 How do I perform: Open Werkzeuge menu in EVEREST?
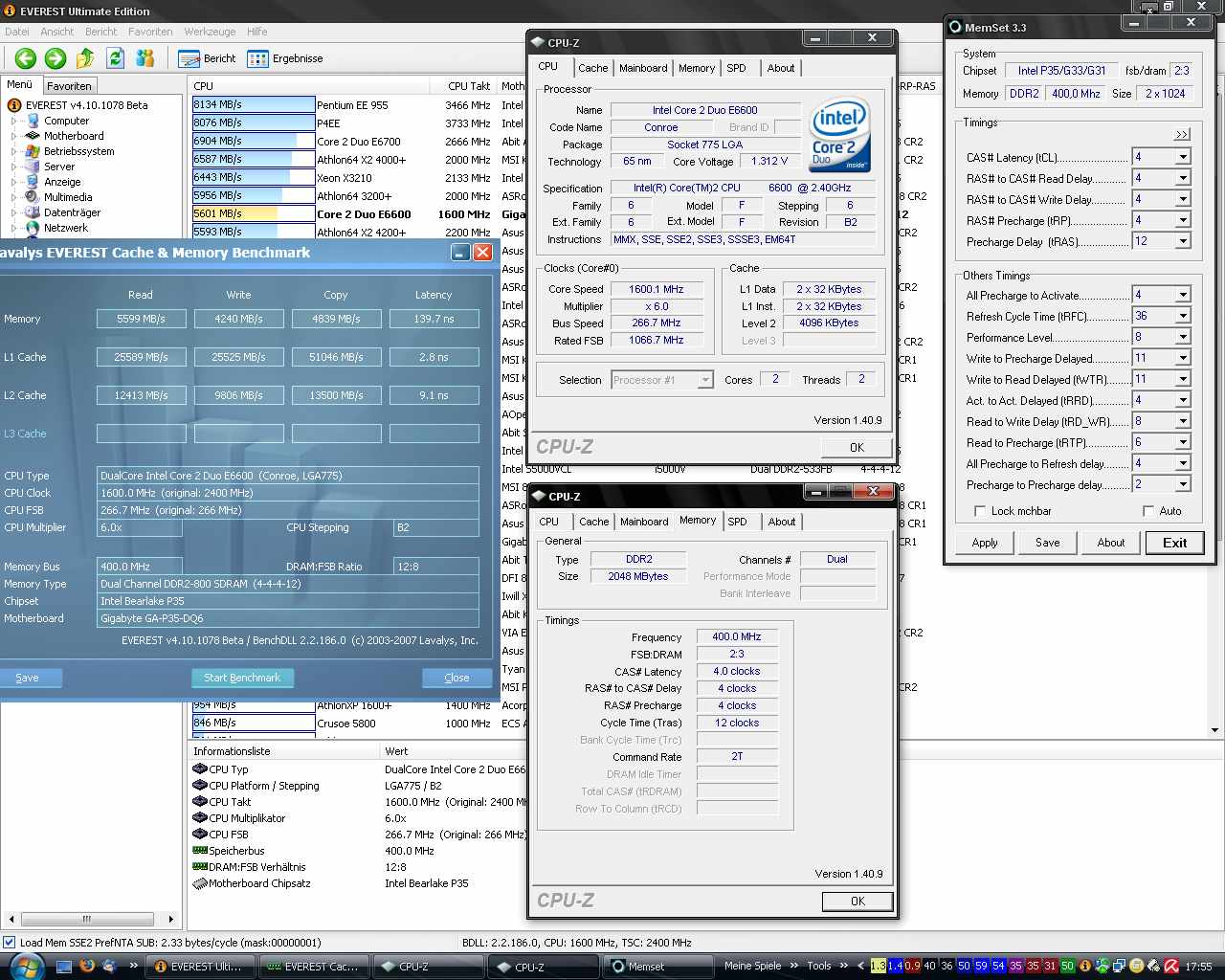pos(210,32)
